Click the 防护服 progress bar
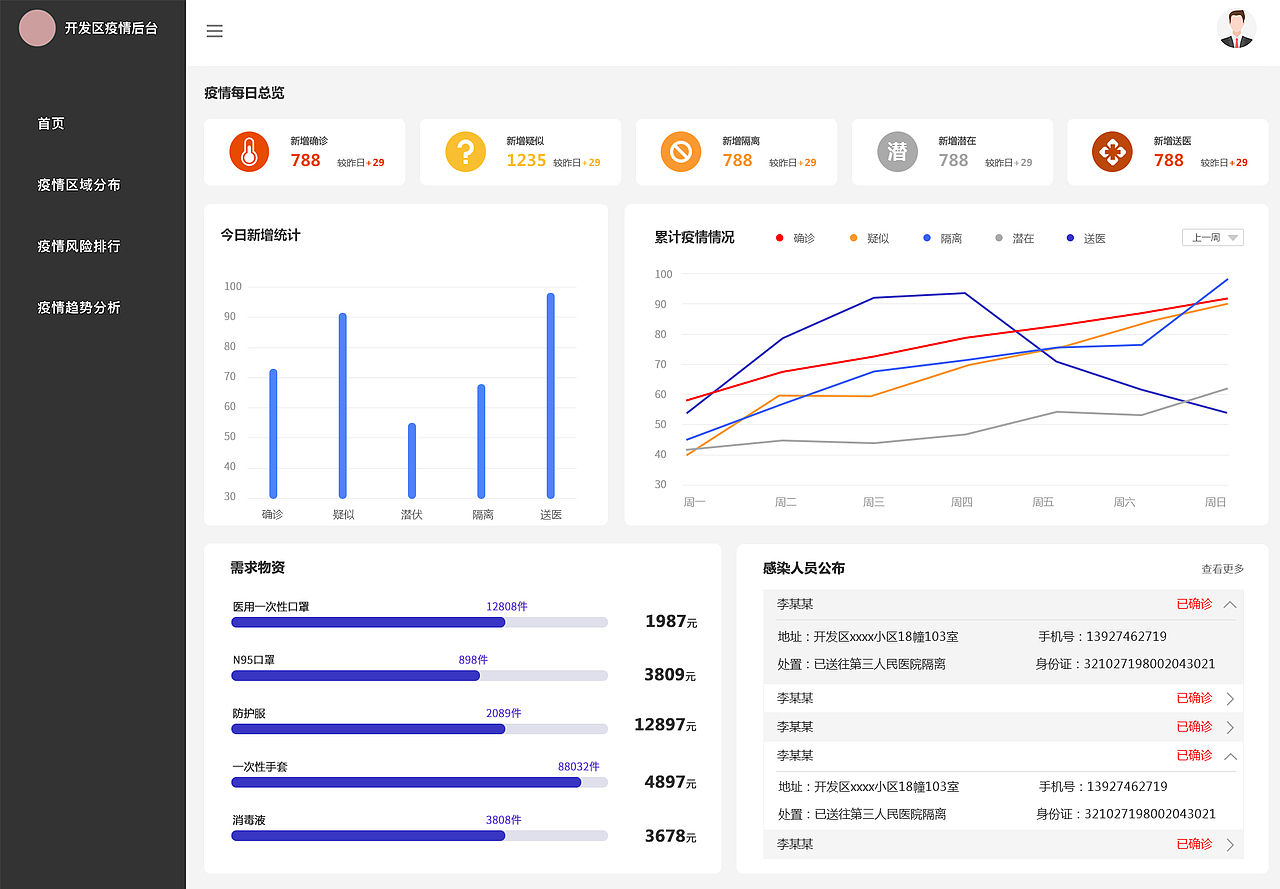Viewport: 1280px width, 889px height. 419,729
